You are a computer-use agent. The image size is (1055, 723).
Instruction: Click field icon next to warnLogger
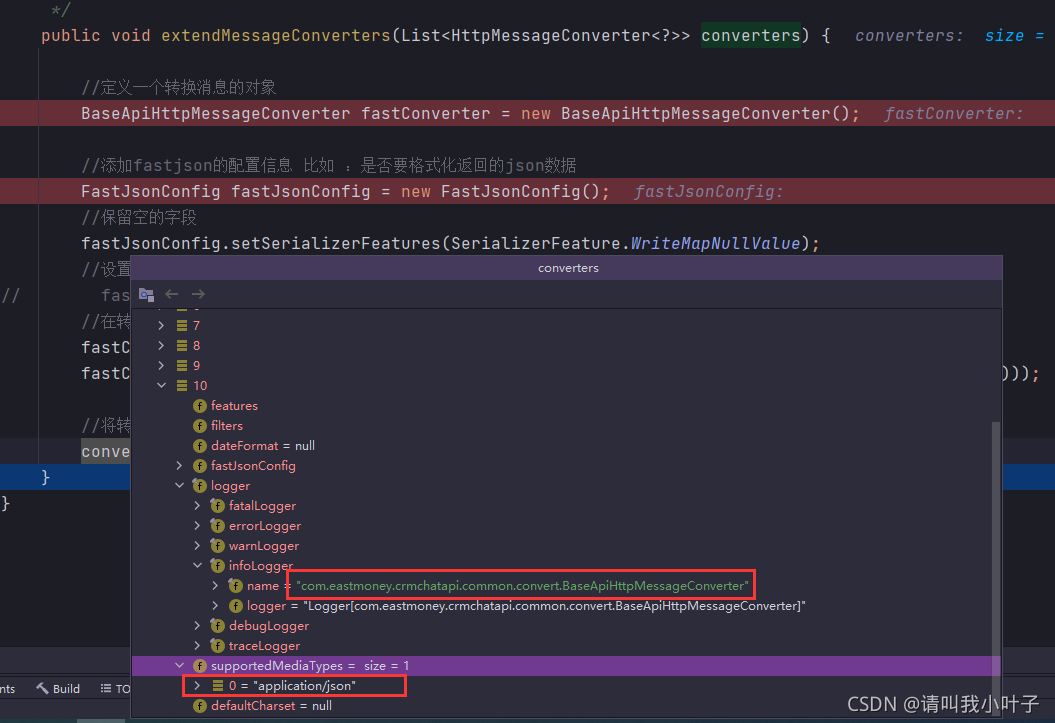(x=217, y=545)
